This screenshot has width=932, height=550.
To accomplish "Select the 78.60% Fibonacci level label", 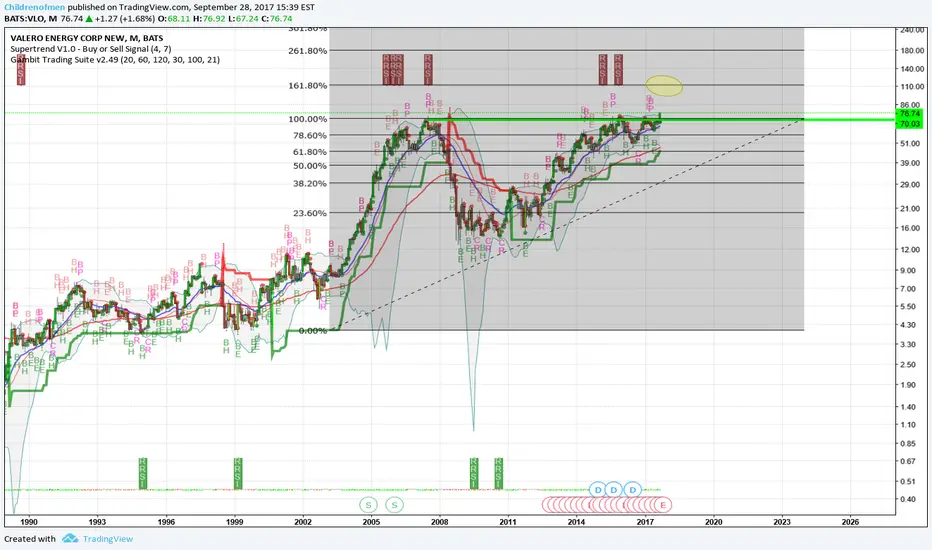I will pyautogui.click(x=310, y=136).
